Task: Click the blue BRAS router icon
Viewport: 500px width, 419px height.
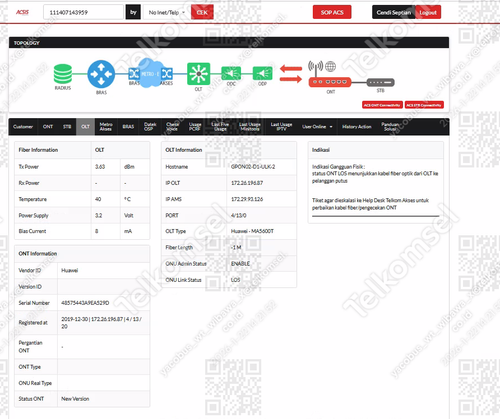Action: tap(101, 74)
